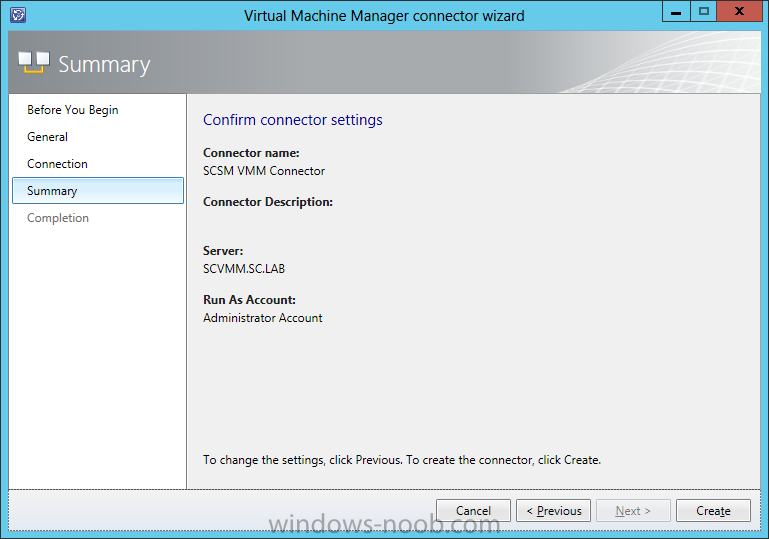Click the wizard app icon in title bar
This screenshot has width=769, height=539.
point(18,15)
